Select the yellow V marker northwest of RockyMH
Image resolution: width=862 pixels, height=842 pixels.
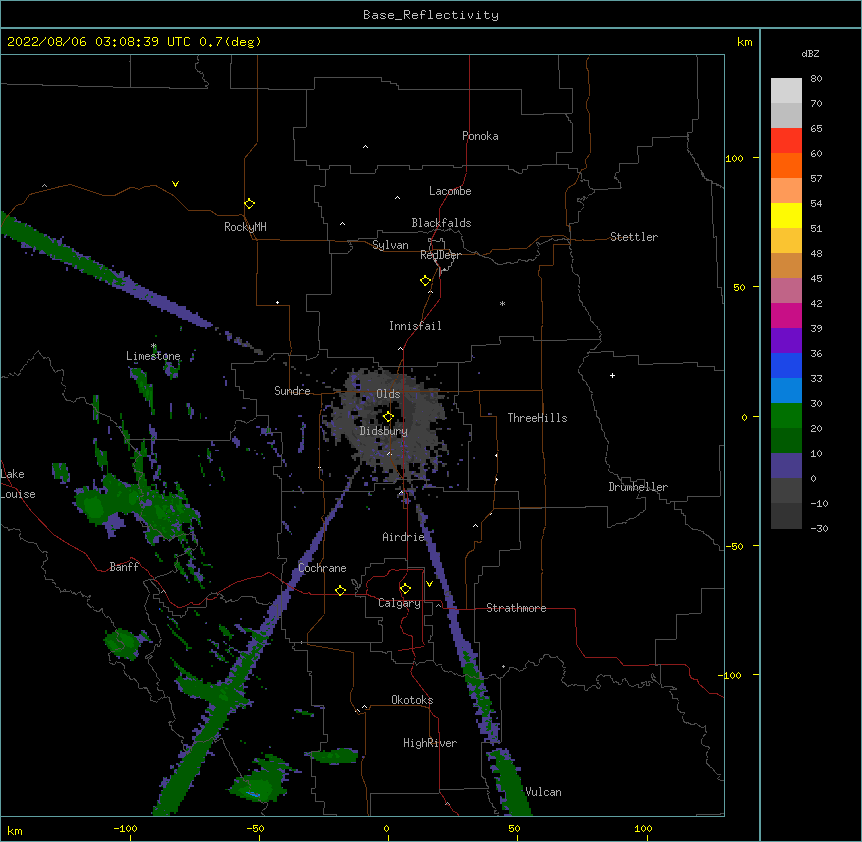tap(175, 184)
